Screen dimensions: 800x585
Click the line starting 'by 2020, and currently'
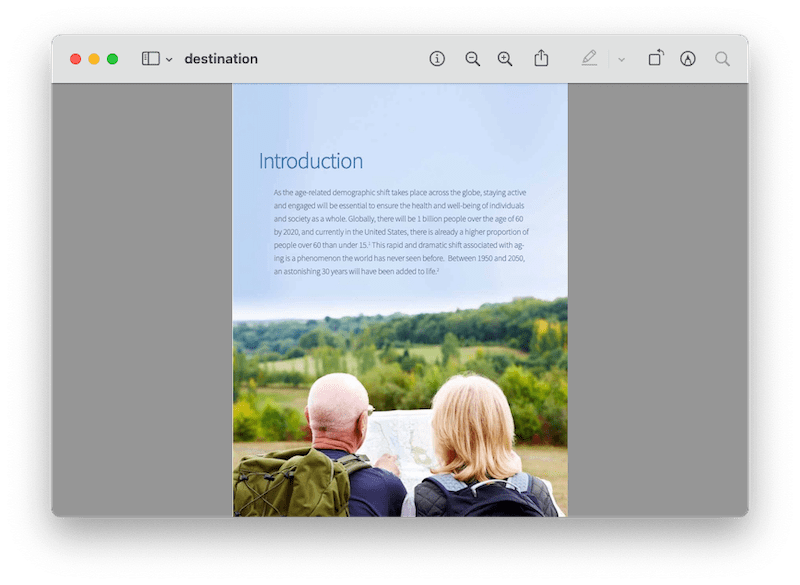click(x=401, y=232)
